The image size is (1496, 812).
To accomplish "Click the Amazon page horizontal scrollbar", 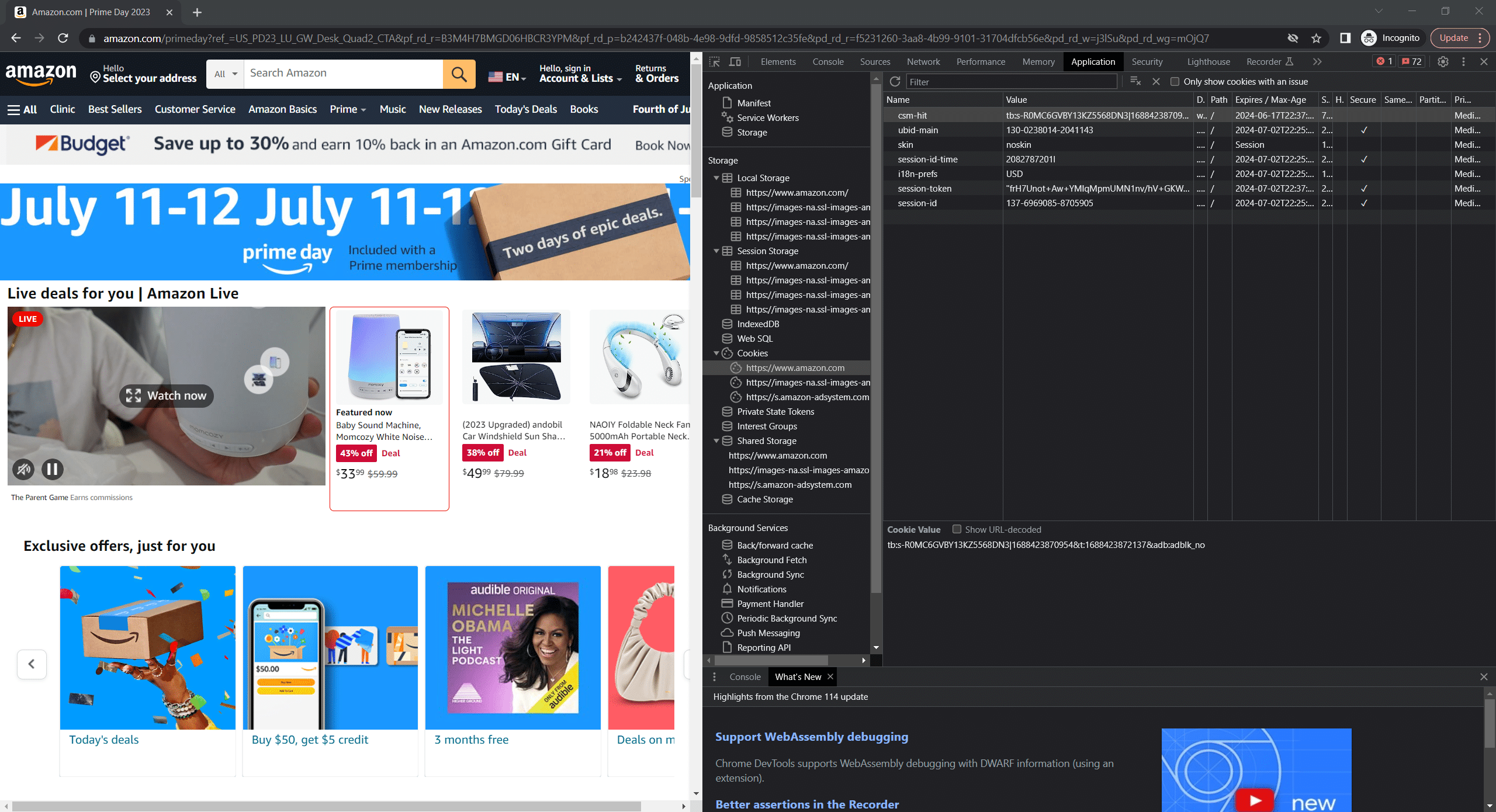I will (326, 806).
